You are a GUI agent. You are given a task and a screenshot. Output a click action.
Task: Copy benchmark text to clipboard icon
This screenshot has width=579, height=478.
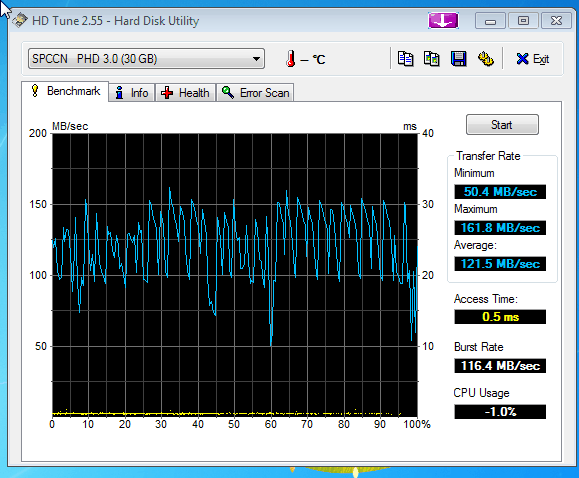pos(405,59)
